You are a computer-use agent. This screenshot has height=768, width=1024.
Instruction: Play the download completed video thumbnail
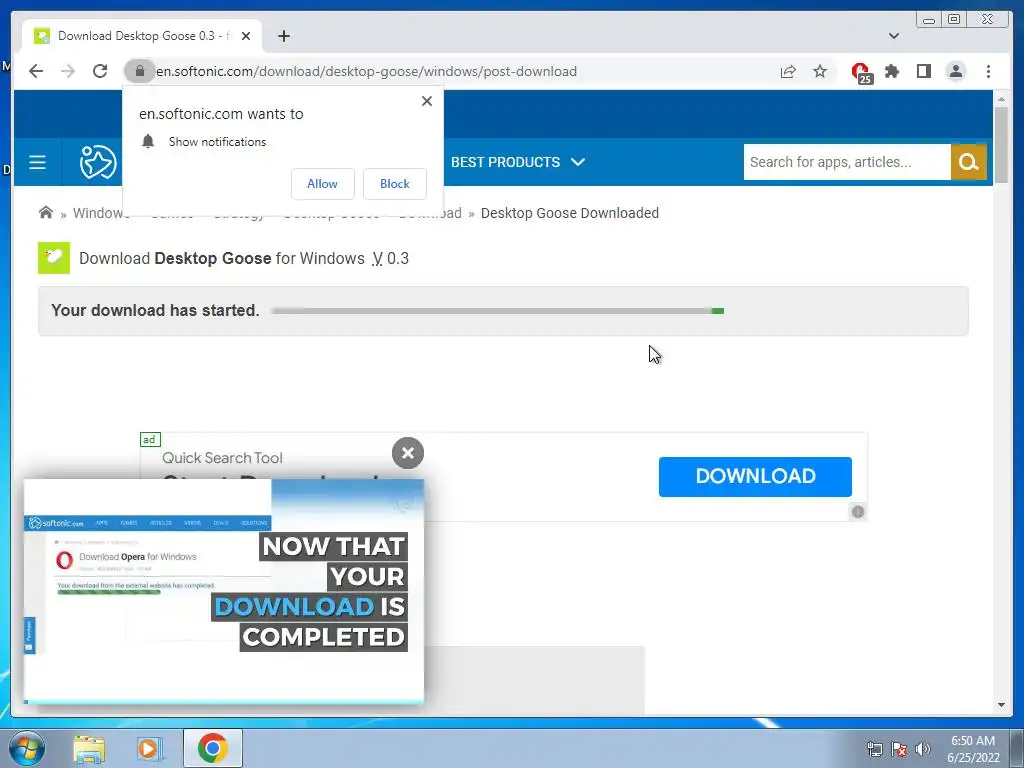pos(224,591)
